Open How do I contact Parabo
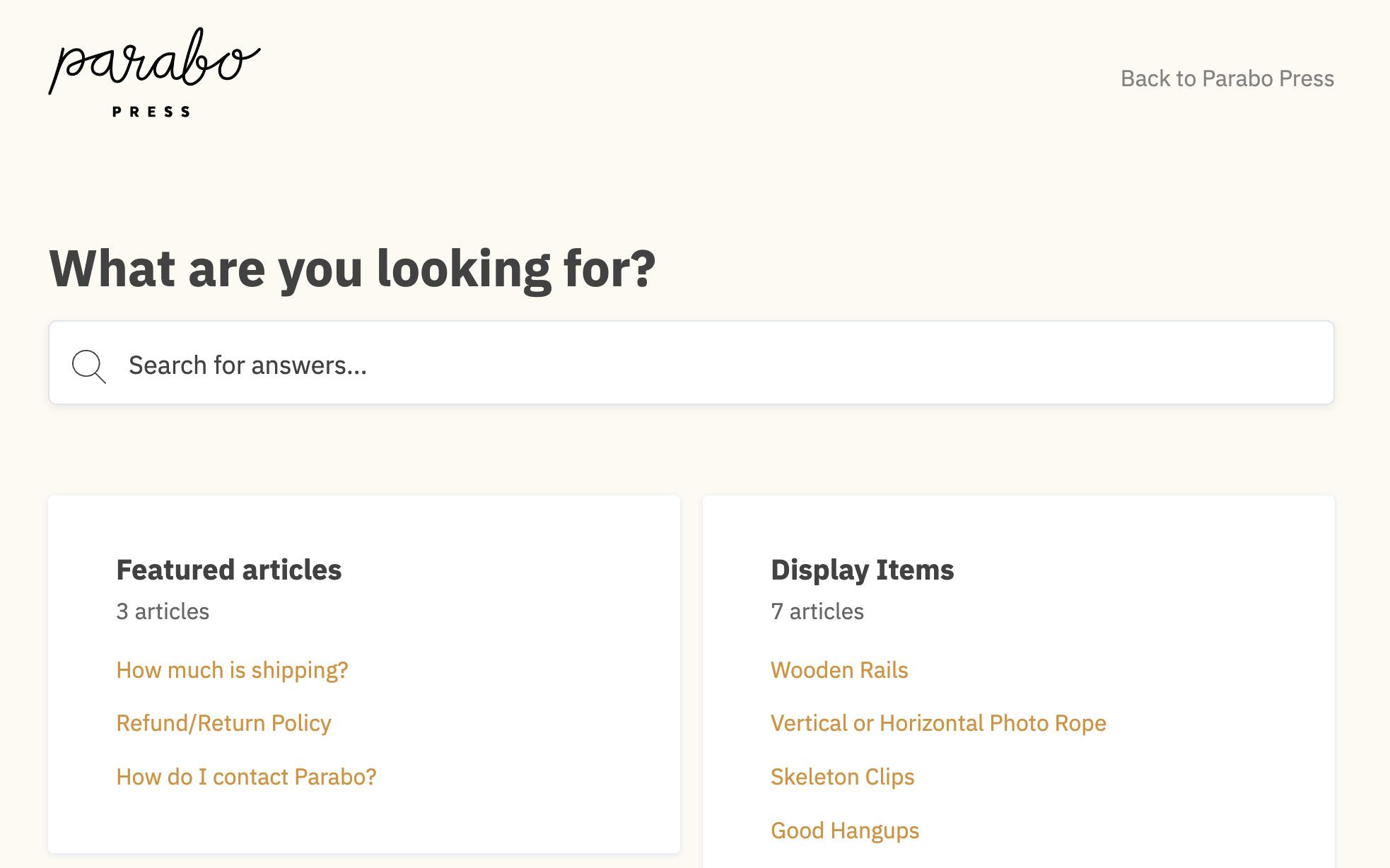Screen dimensions: 1390x868 coord(246,777)
